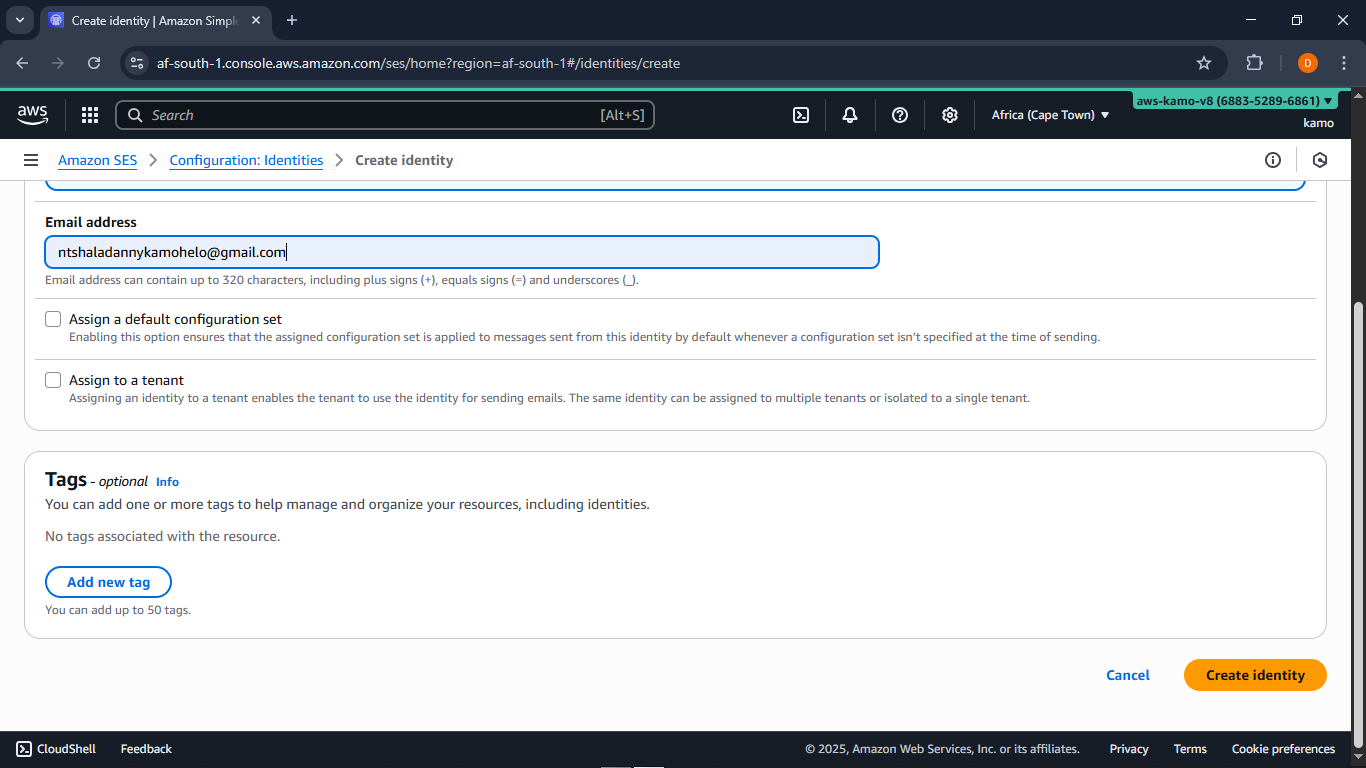Viewport: 1366px width, 768px height.
Task: Toggle the side navigation hamburger menu
Action: (31, 160)
